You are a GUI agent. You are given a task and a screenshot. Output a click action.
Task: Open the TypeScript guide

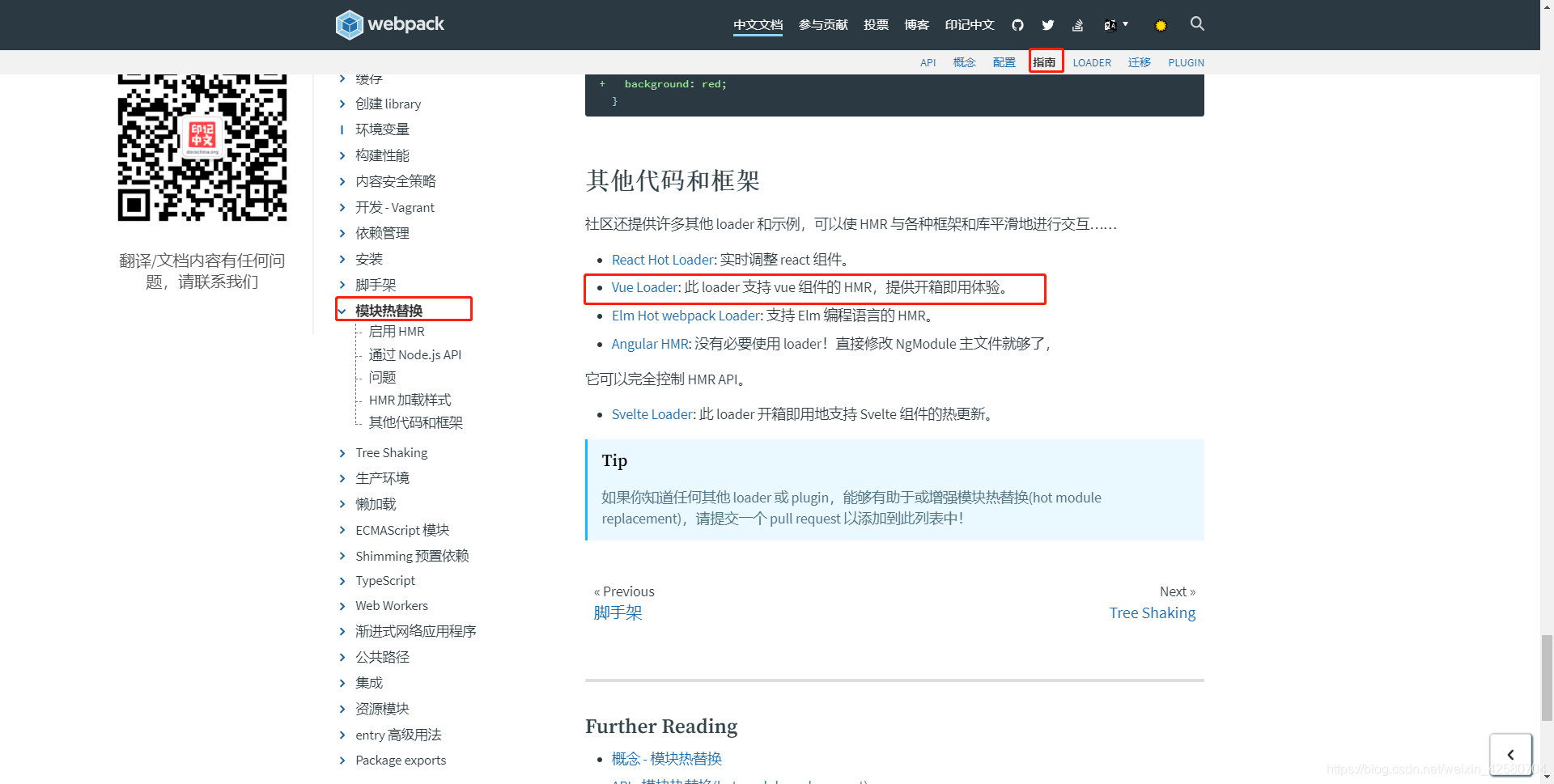[x=385, y=581]
